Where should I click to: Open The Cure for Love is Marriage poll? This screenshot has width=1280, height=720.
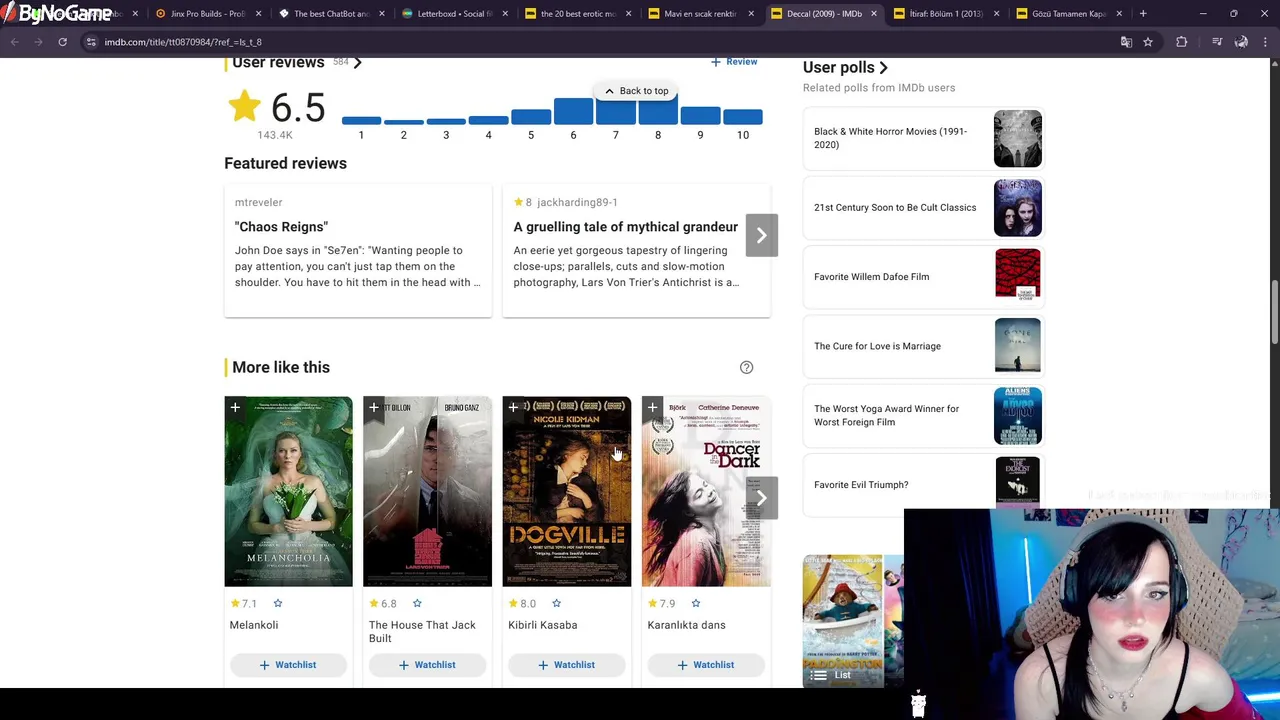point(922,346)
